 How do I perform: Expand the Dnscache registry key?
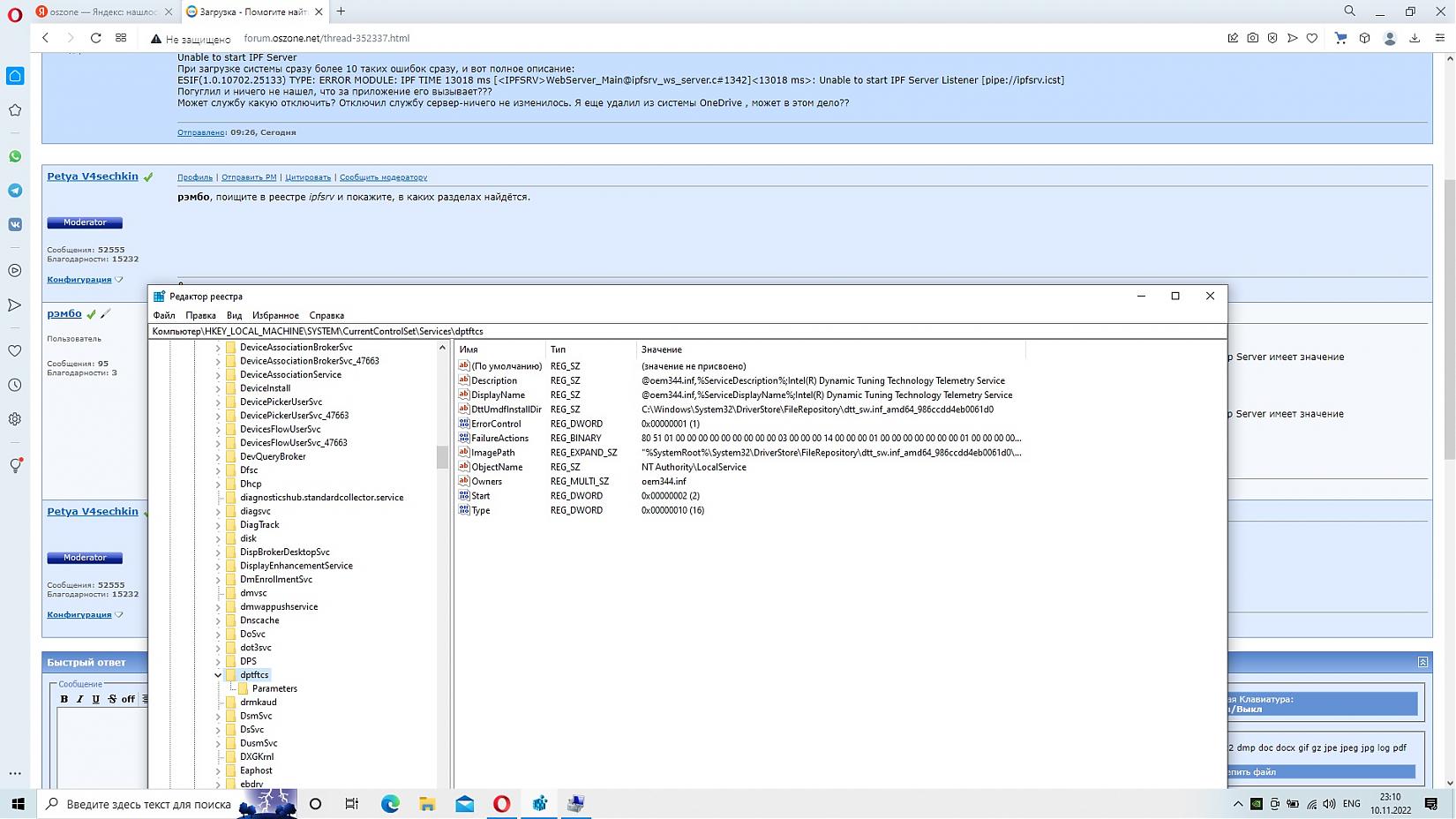point(218,620)
